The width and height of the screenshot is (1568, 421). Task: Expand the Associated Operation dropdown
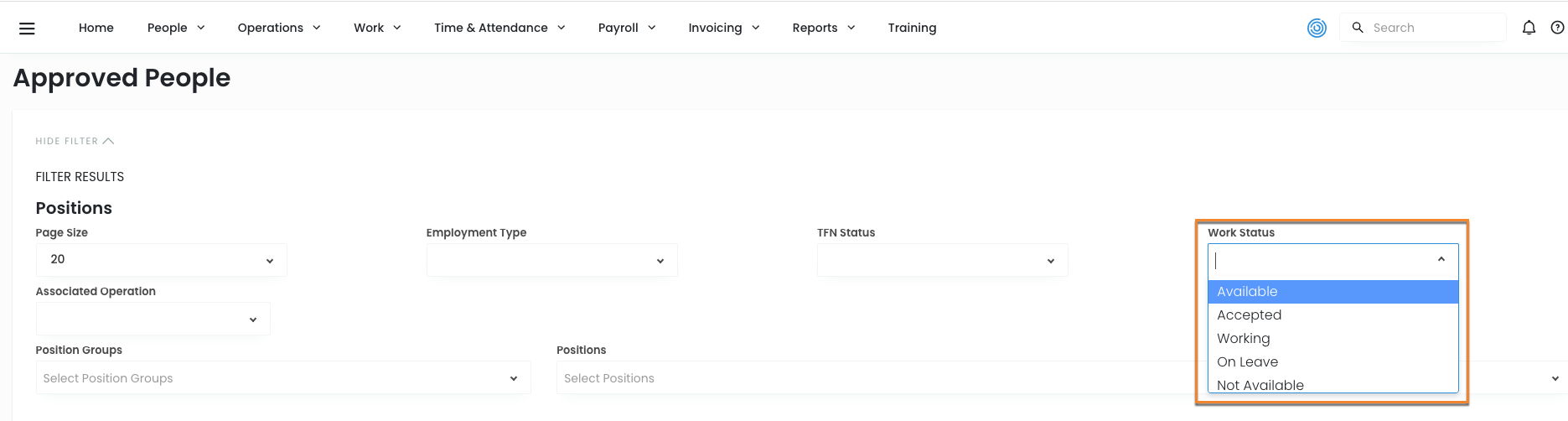153,319
